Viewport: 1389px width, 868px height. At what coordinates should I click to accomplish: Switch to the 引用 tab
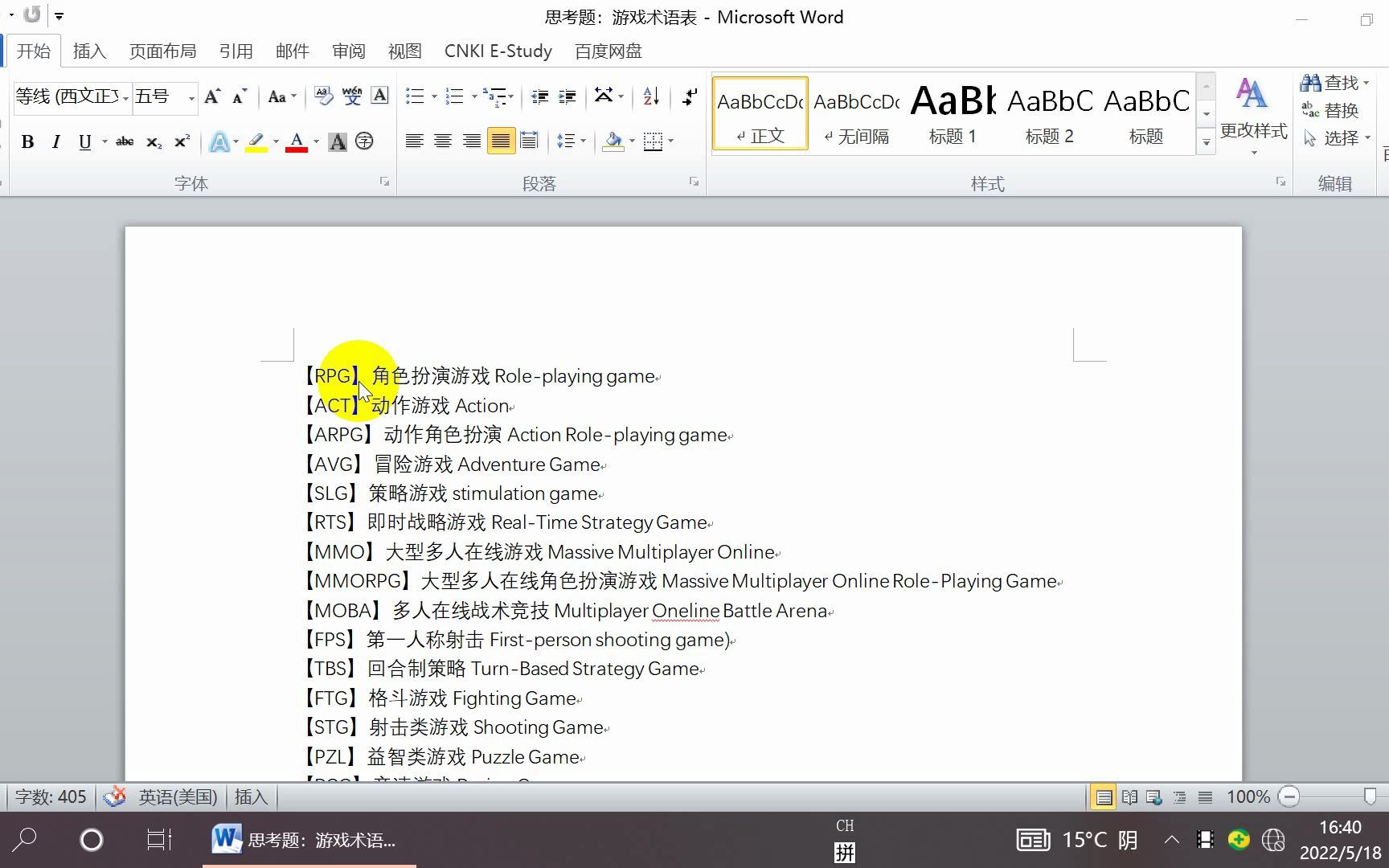(x=236, y=51)
